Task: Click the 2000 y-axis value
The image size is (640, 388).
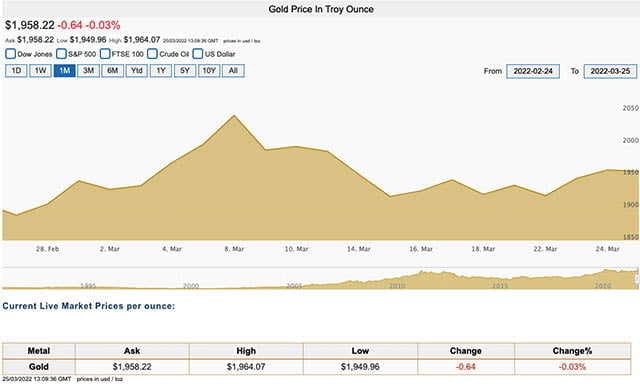Action: (x=631, y=140)
